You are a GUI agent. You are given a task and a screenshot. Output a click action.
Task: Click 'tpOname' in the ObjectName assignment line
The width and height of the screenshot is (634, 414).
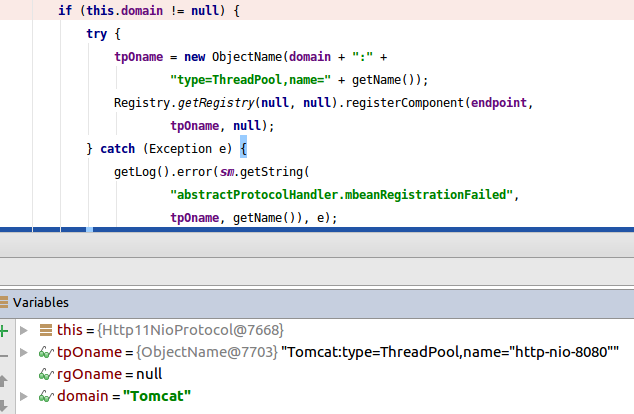(139, 57)
